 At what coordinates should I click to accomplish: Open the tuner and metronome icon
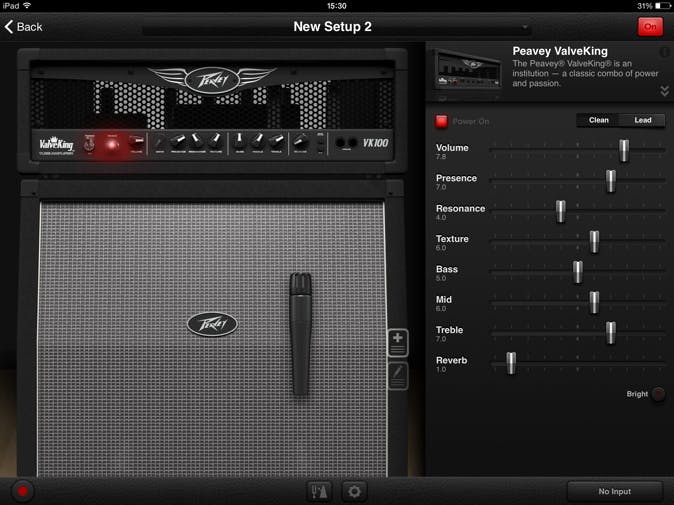click(x=319, y=491)
